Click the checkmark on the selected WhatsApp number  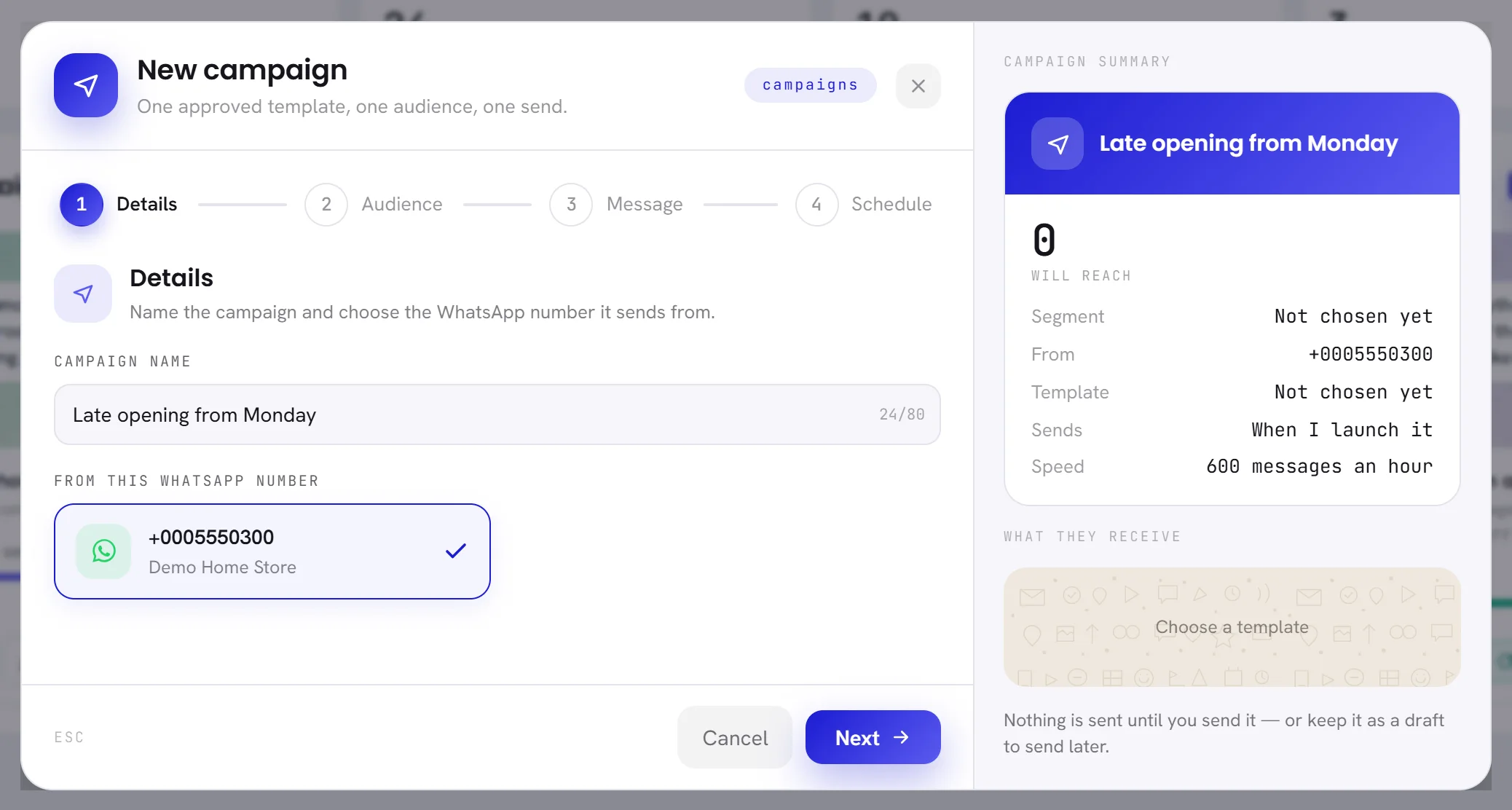pos(455,551)
